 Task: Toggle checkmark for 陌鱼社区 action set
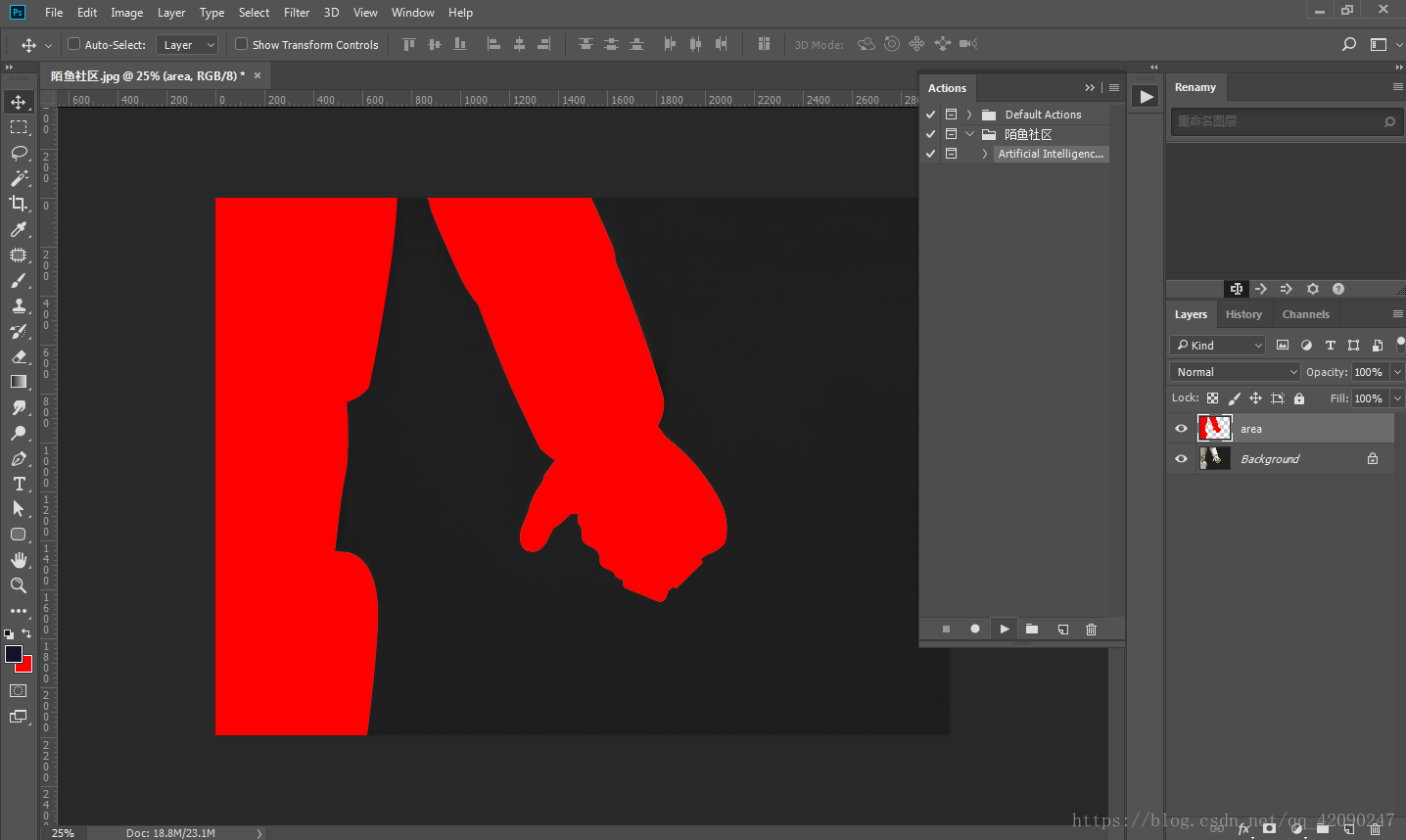[931, 134]
